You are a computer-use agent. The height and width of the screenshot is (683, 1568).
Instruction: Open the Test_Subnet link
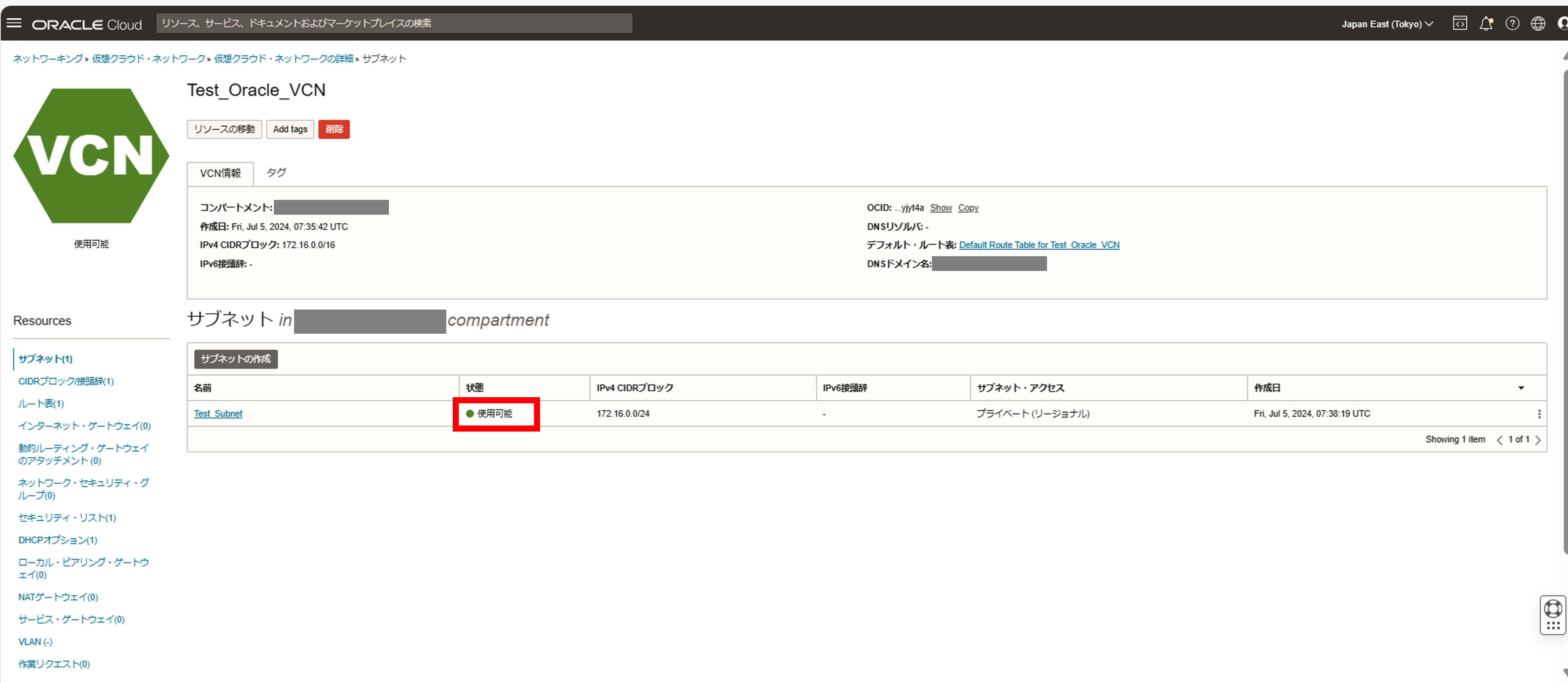coord(218,414)
